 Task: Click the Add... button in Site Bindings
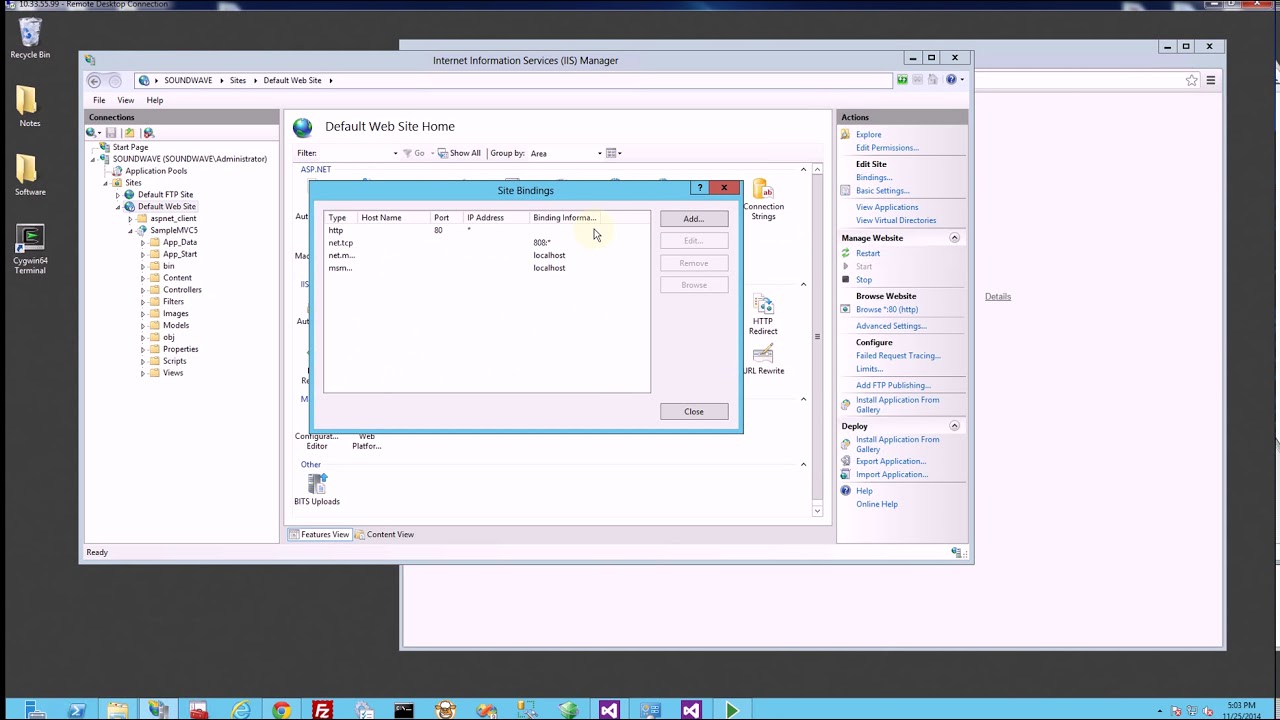(693, 219)
